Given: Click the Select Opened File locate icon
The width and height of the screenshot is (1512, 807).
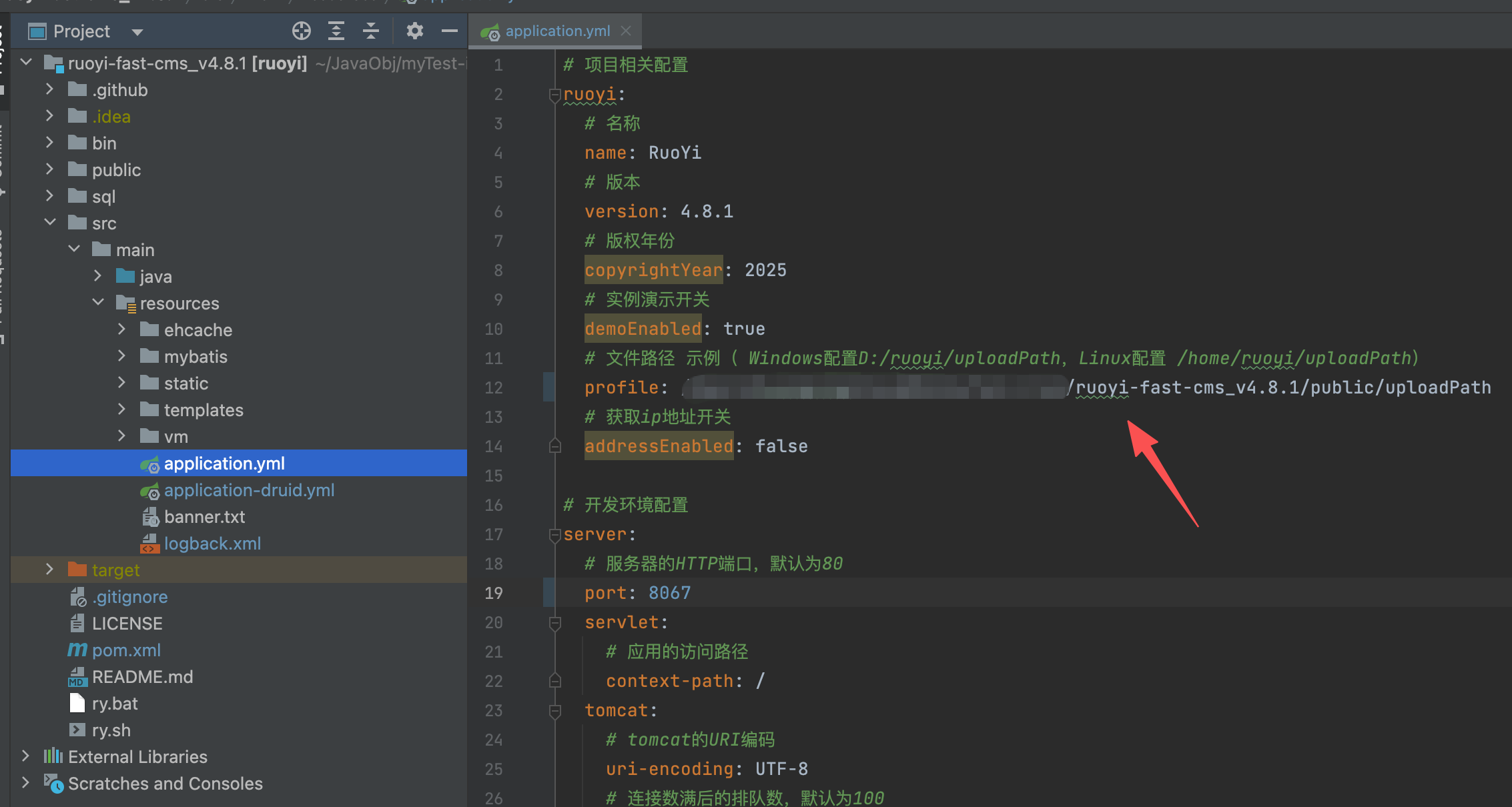Looking at the screenshot, I should coord(302,31).
